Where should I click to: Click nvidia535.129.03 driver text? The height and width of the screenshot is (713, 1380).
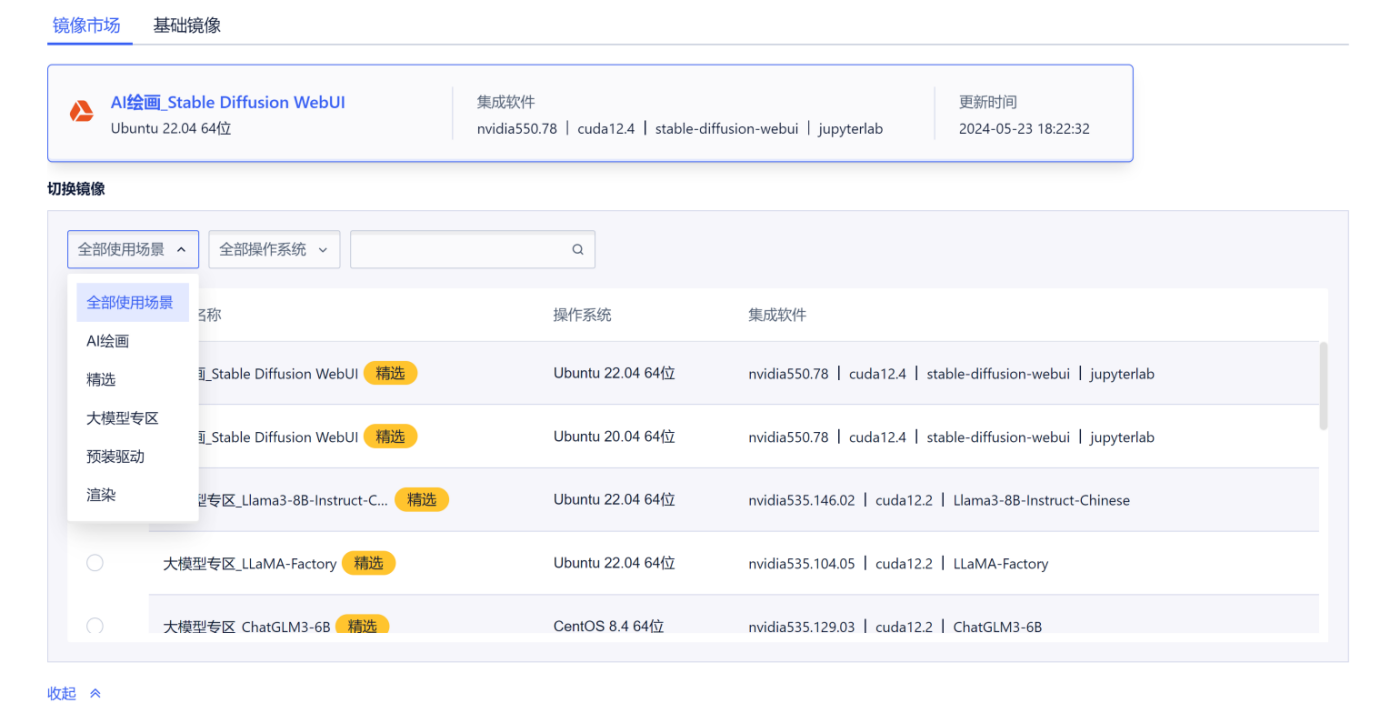802,627
